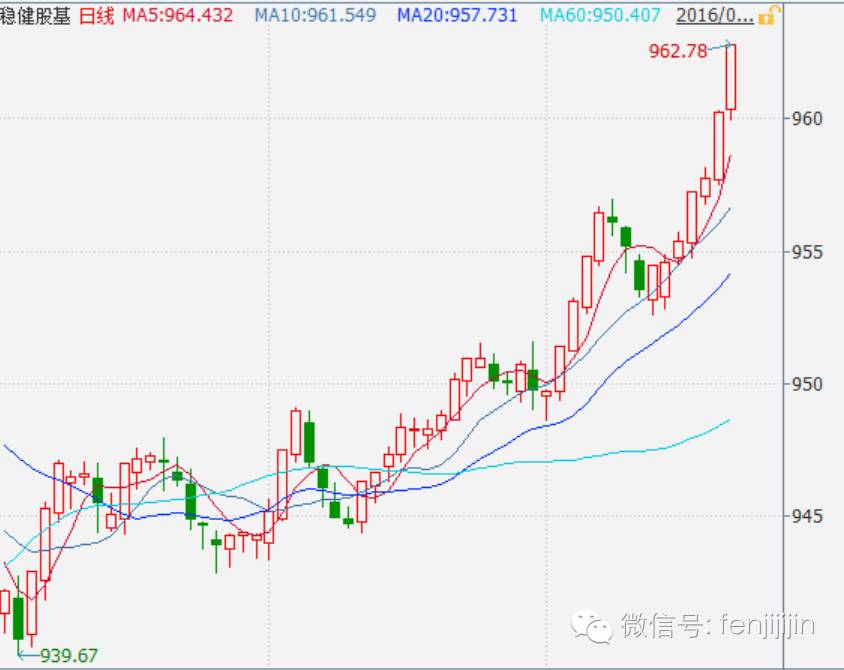Viewport: 844px width, 670px height.
Task: Click the 962.78 high price label
Action: coord(678,51)
